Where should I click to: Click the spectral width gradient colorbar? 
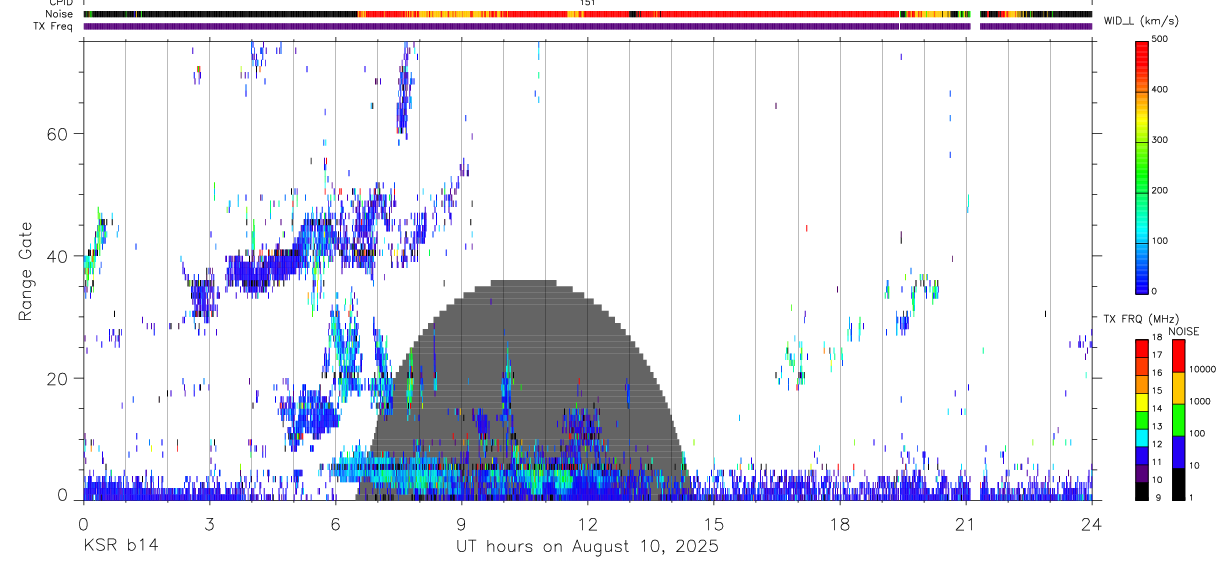tap(1142, 166)
